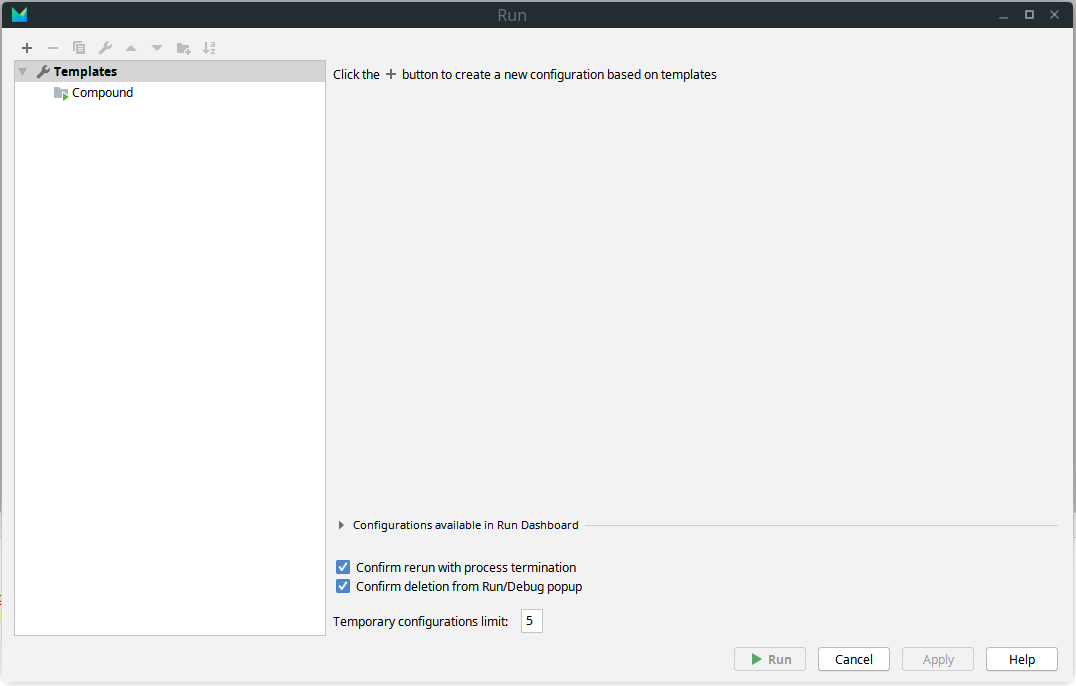Screen dimensions: 1076x686
Task: Click the Compound folder icon in tree
Action: click(x=61, y=93)
